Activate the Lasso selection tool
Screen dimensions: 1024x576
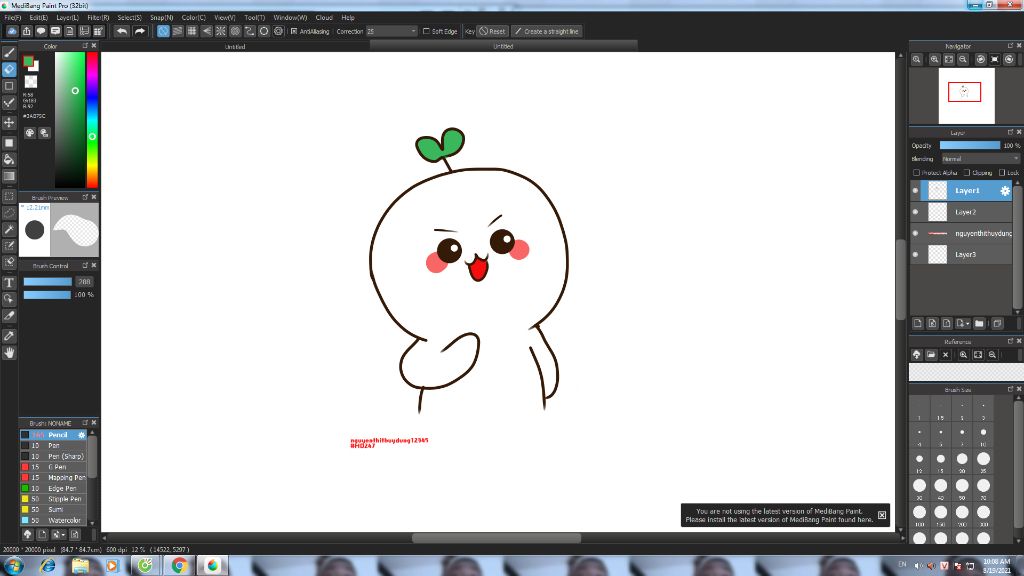[x=9, y=213]
